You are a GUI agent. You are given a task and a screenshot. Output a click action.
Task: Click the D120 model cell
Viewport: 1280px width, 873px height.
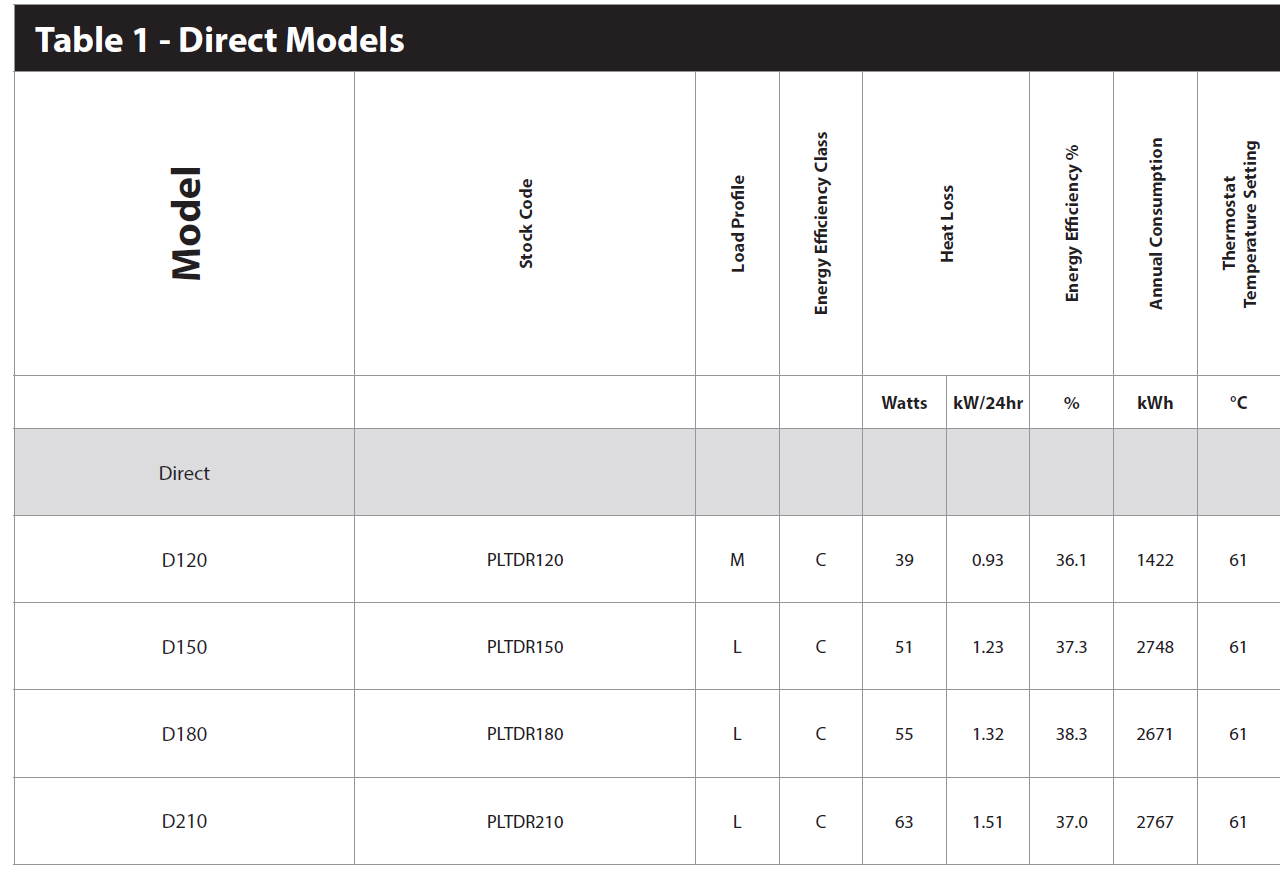click(x=184, y=560)
